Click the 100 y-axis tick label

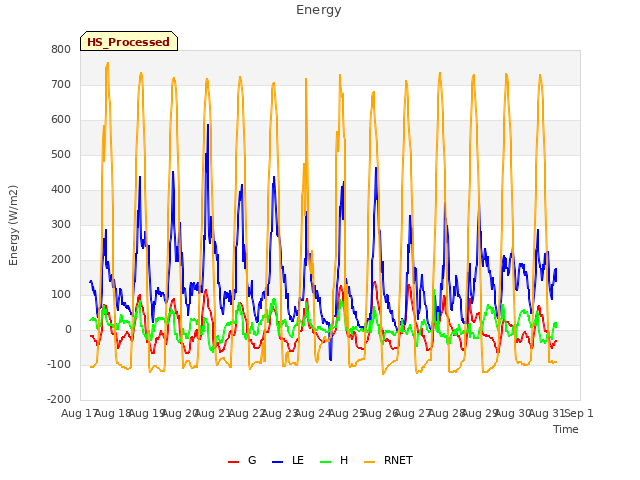[61, 295]
